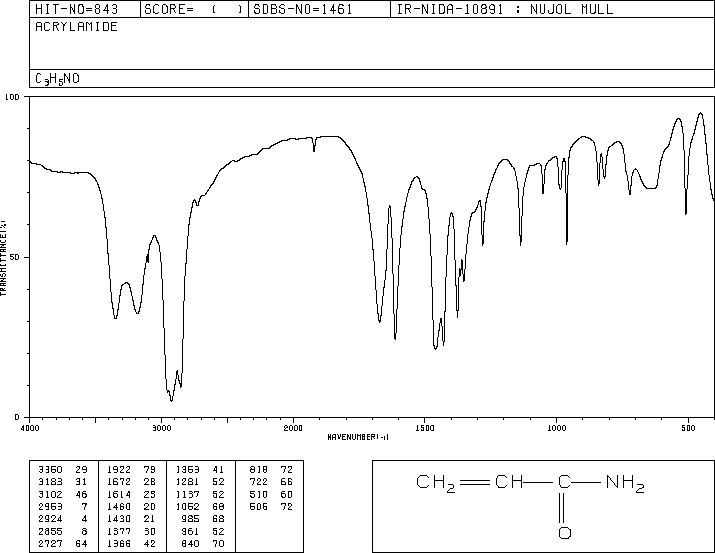This screenshot has width=715, height=553.
Task: Select the 1500 wavenumber axis tick label
Action: pos(424,427)
